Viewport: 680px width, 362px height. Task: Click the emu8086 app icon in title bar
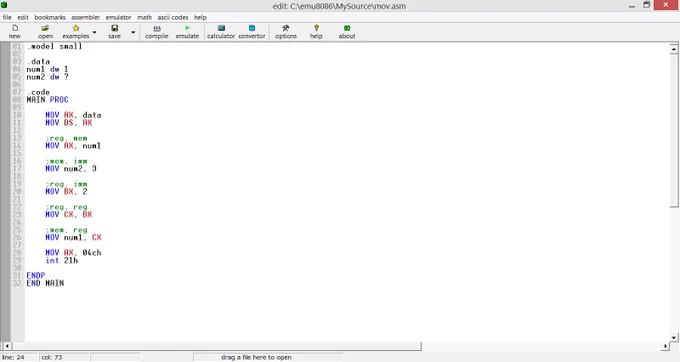pyautogui.click(x=4, y=5)
